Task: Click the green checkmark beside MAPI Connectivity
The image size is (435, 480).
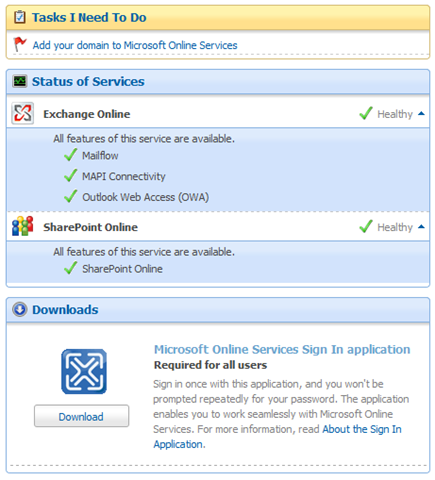Action: (71, 176)
